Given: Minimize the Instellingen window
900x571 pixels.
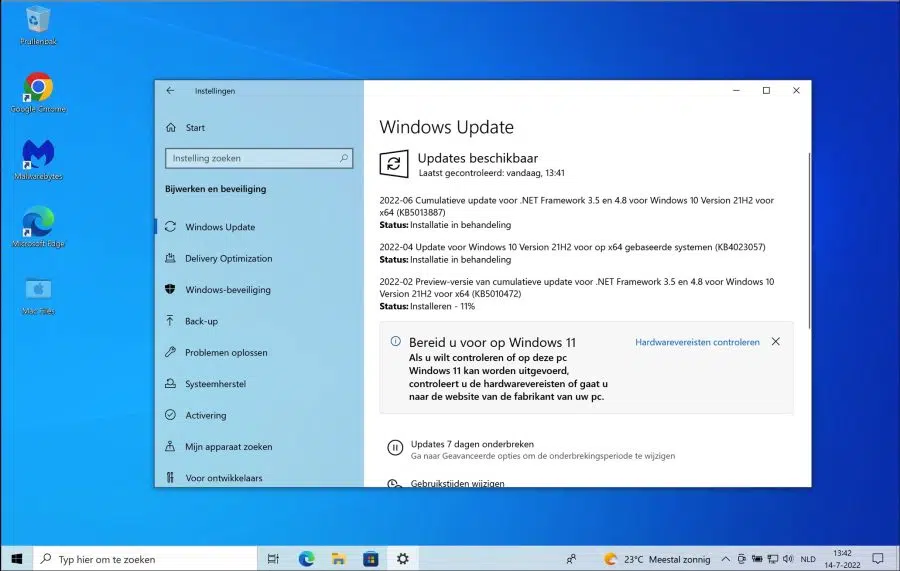Looking at the screenshot, I should [x=736, y=91].
